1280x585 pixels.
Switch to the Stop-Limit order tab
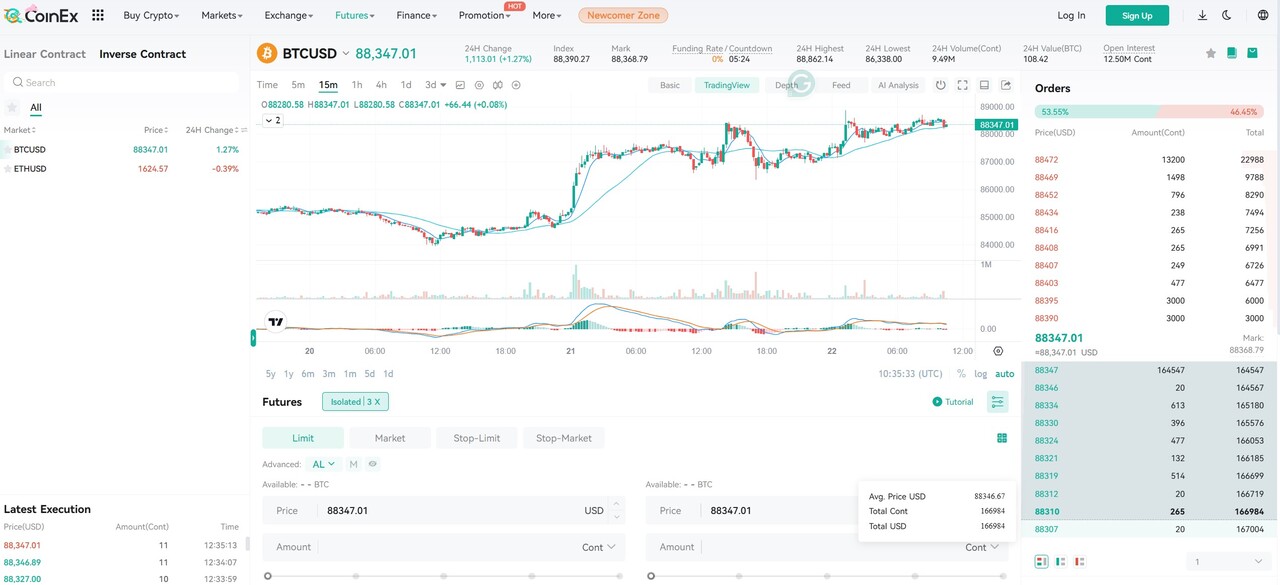pyautogui.click(x=476, y=438)
